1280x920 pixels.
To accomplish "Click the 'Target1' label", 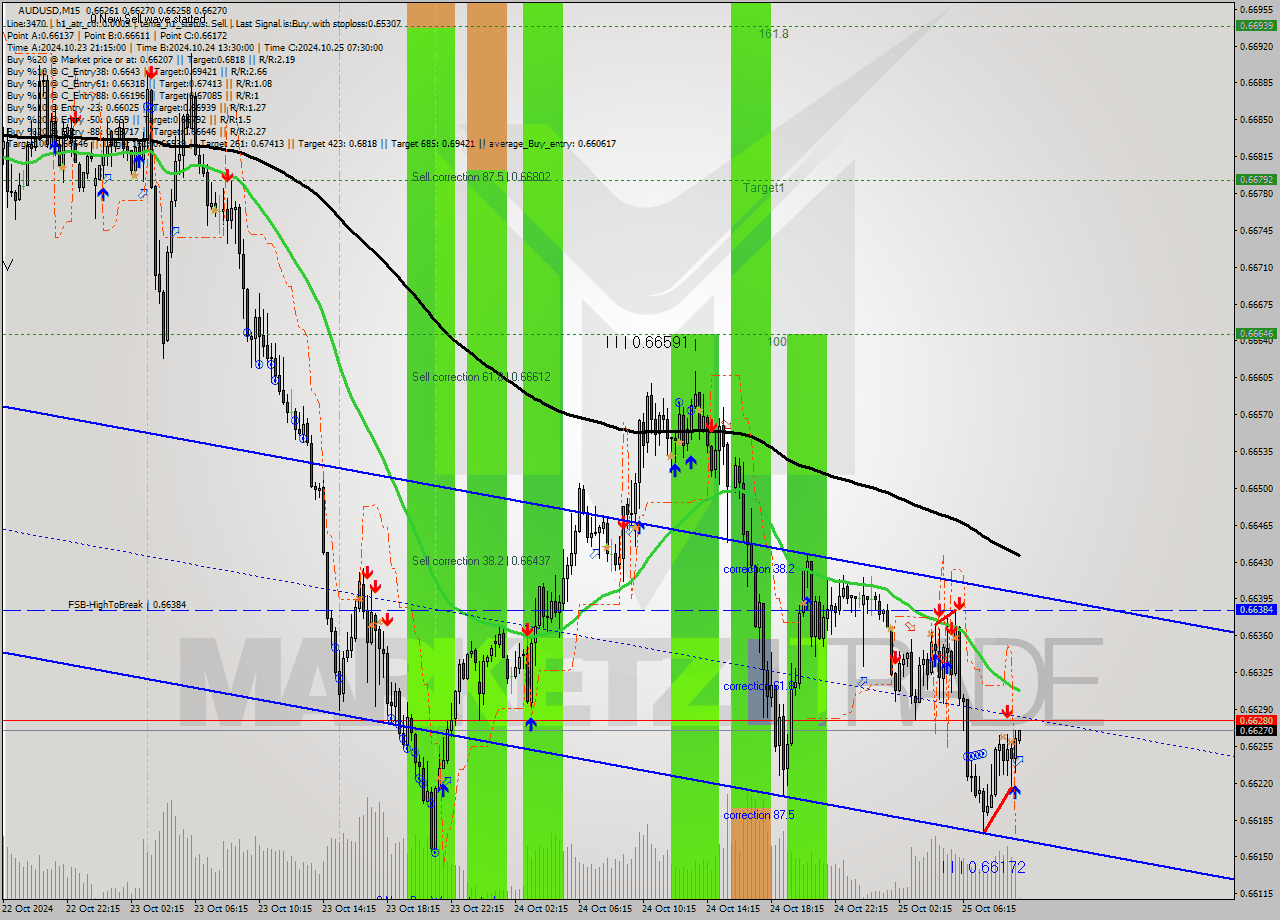I will pyautogui.click(x=763, y=187).
